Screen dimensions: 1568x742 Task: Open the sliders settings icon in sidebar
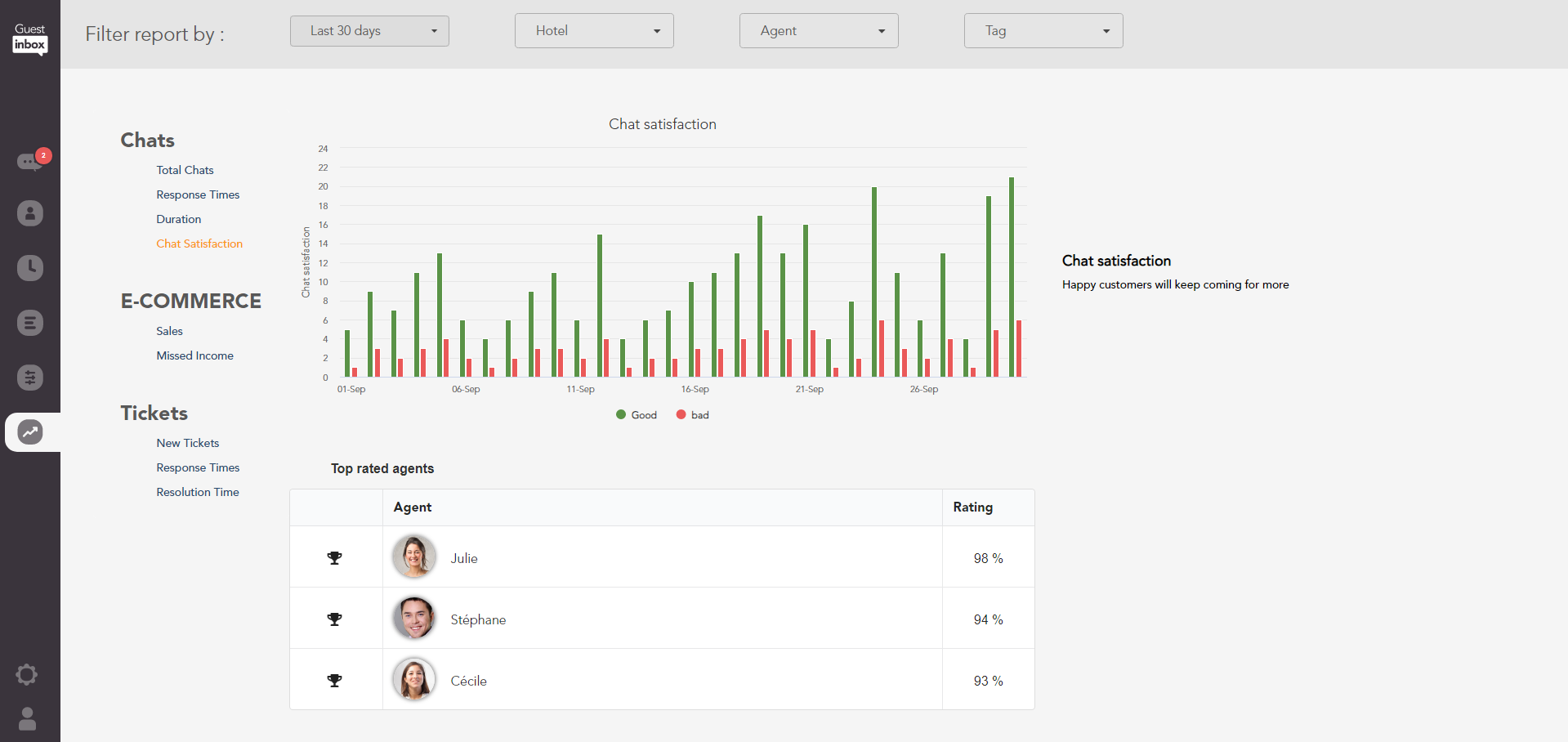[x=30, y=378]
